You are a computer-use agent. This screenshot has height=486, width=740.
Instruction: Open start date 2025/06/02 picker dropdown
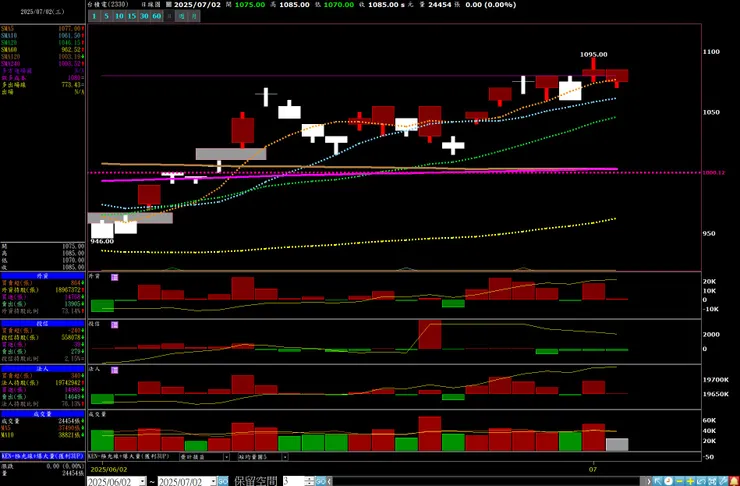point(143,482)
